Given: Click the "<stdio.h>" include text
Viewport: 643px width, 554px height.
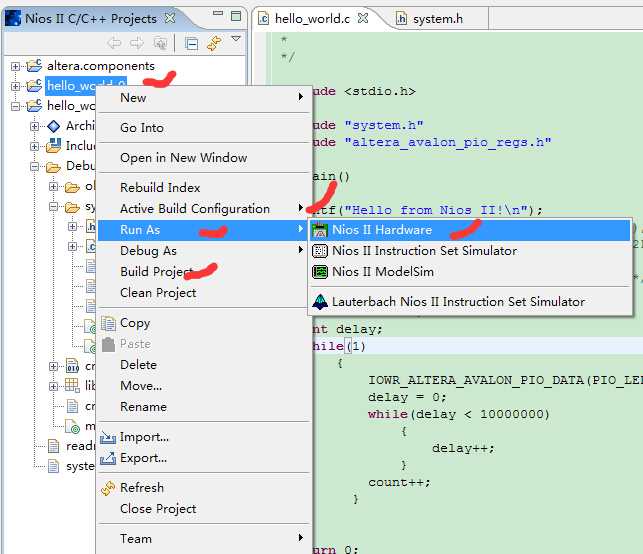Looking at the screenshot, I should tap(380, 91).
